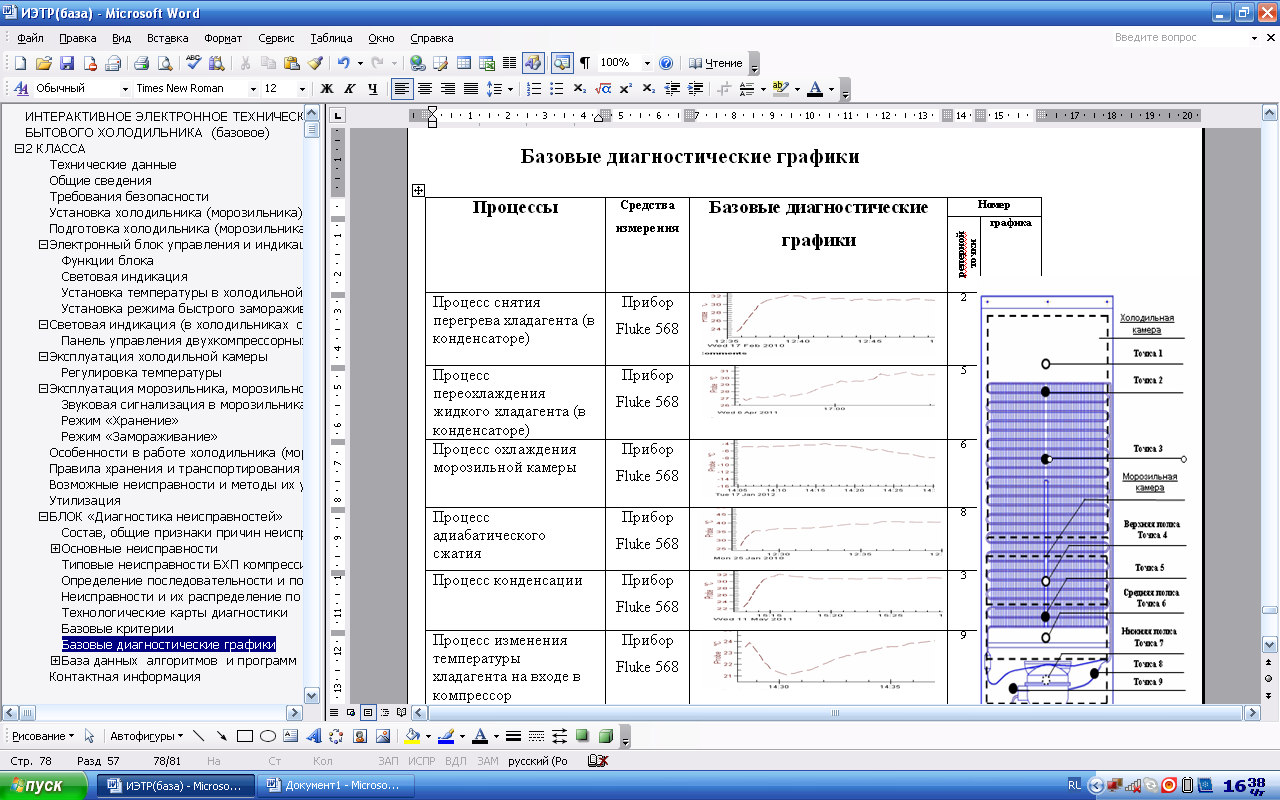Screen dimensions: 1280x800
Task: Open the Word Help question icon
Action: tap(666, 63)
